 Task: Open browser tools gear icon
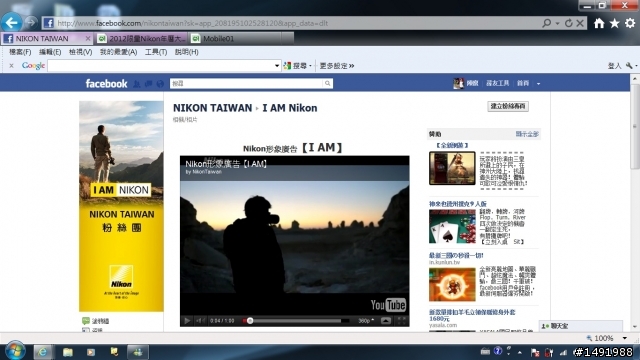pyautogui.click(x=630, y=23)
